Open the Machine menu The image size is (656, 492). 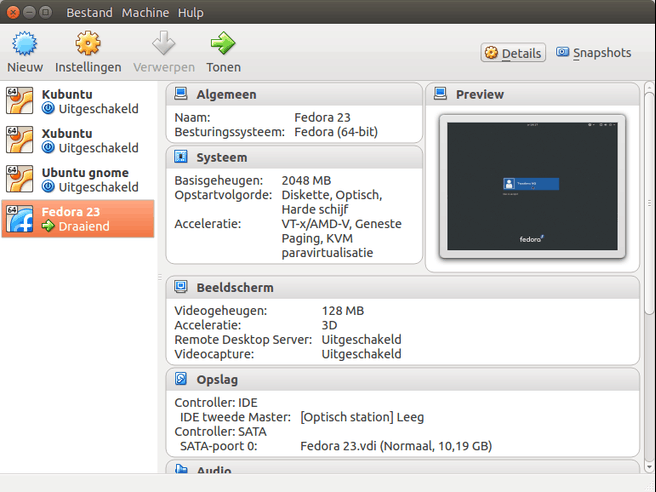click(145, 13)
